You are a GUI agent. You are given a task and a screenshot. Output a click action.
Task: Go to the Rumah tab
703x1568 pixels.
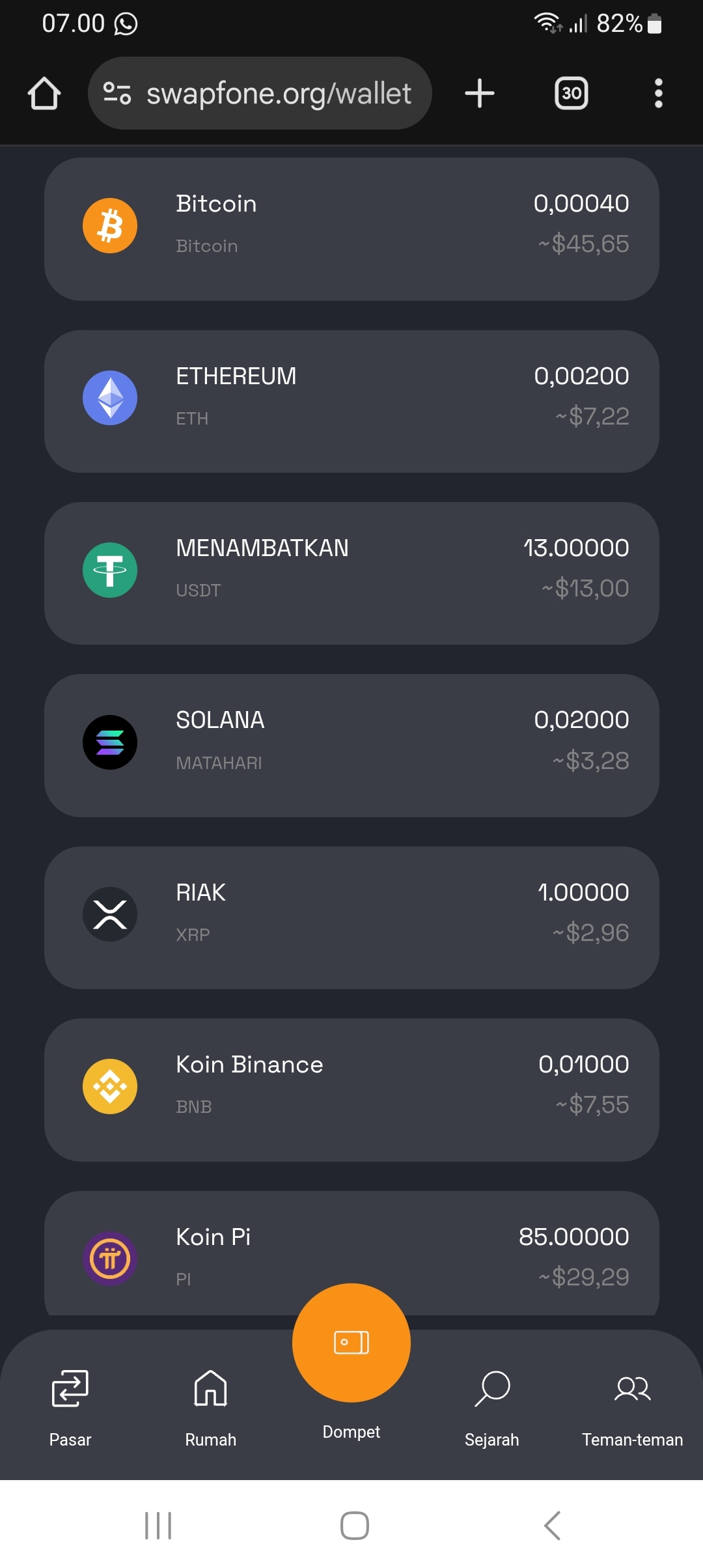tap(211, 1407)
